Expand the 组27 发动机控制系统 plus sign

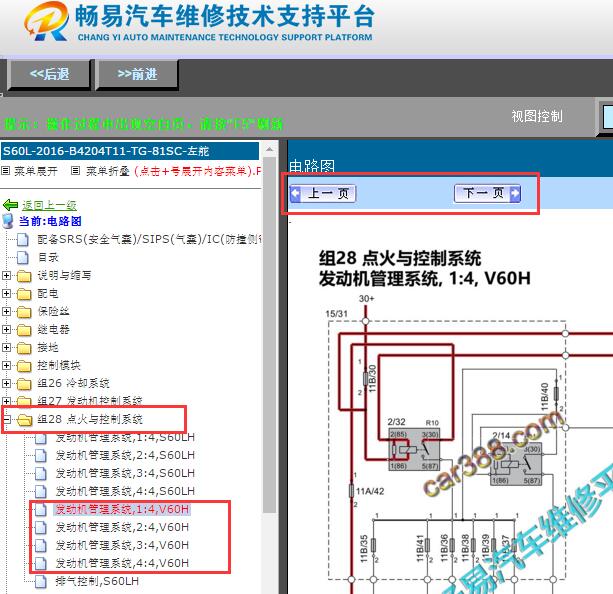(x=6, y=401)
